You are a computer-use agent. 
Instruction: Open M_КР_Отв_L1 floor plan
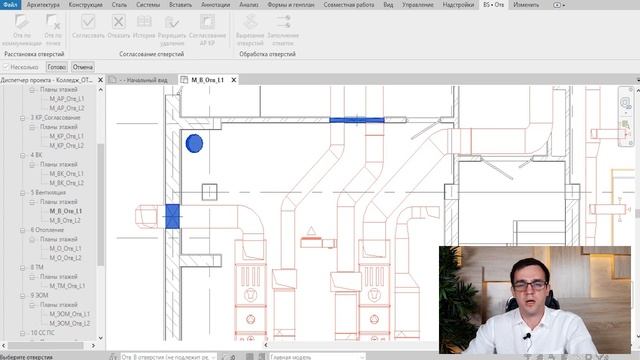click(x=67, y=136)
